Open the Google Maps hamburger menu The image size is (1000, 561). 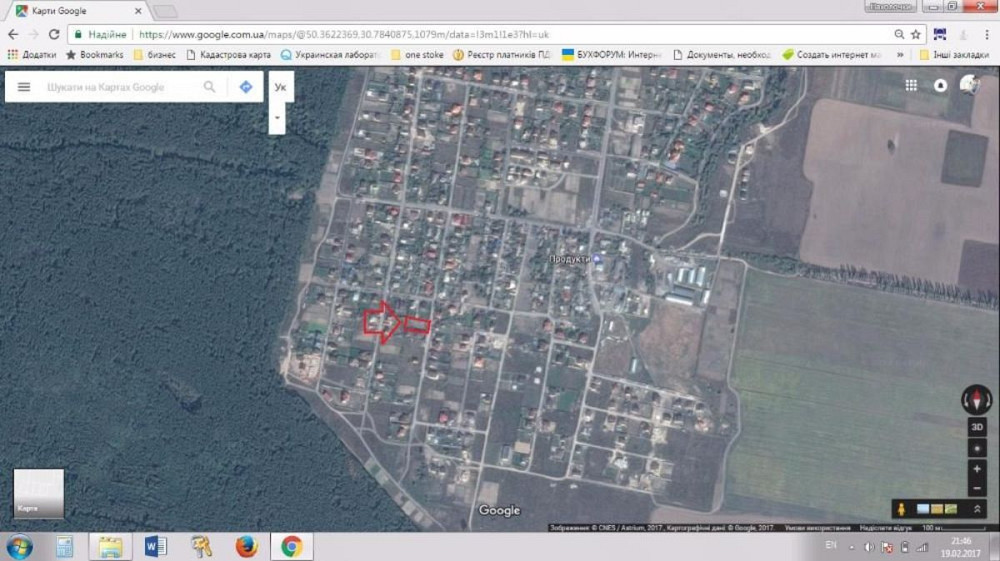pos(24,87)
